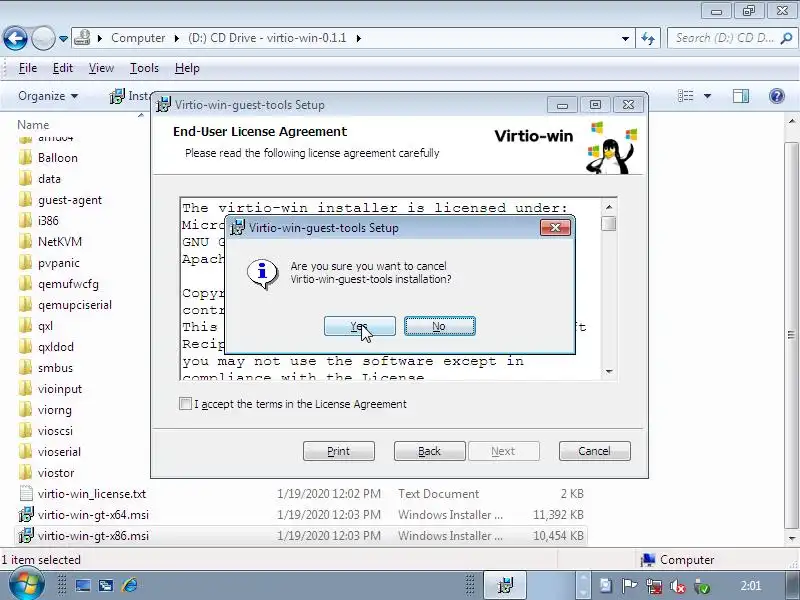Click the license text scrollbar thumb

click(x=609, y=223)
